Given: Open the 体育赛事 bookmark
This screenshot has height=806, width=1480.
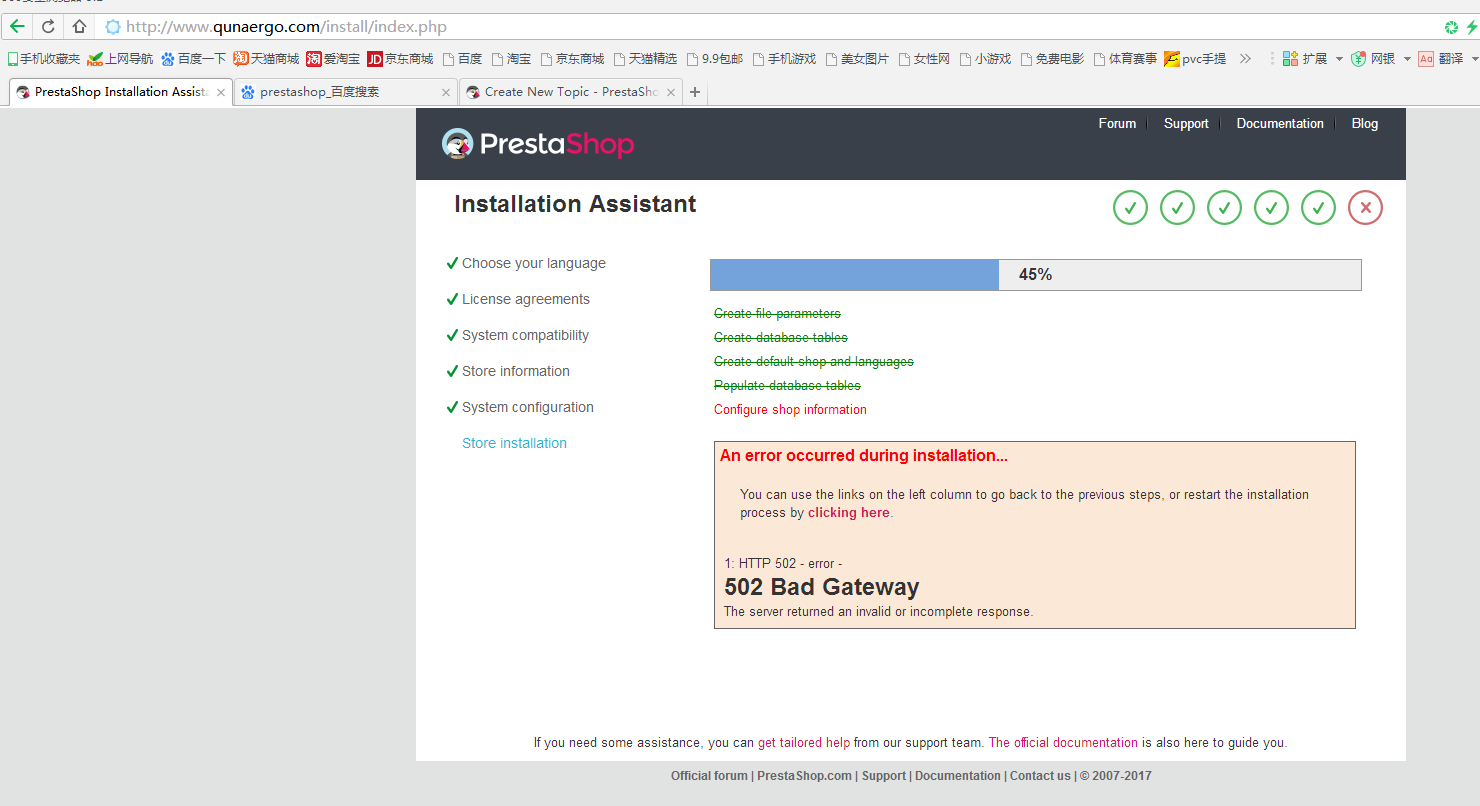Looking at the screenshot, I should tap(1125, 59).
